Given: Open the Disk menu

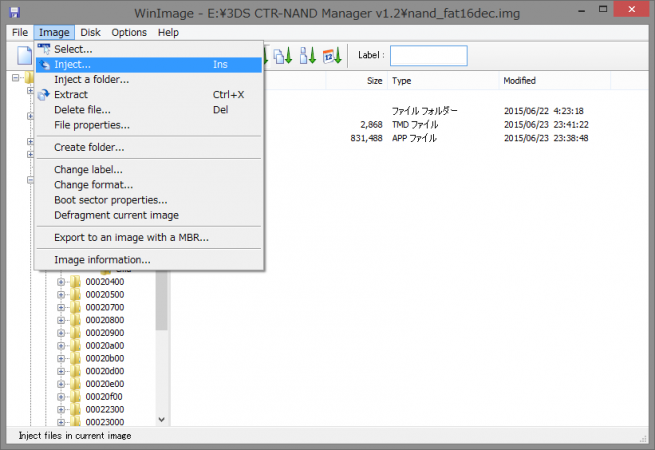Looking at the screenshot, I should (90, 32).
